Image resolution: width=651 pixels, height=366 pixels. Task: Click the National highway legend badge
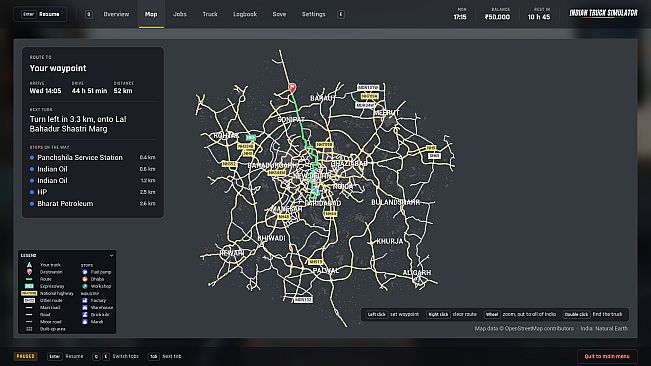coord(29,293)
